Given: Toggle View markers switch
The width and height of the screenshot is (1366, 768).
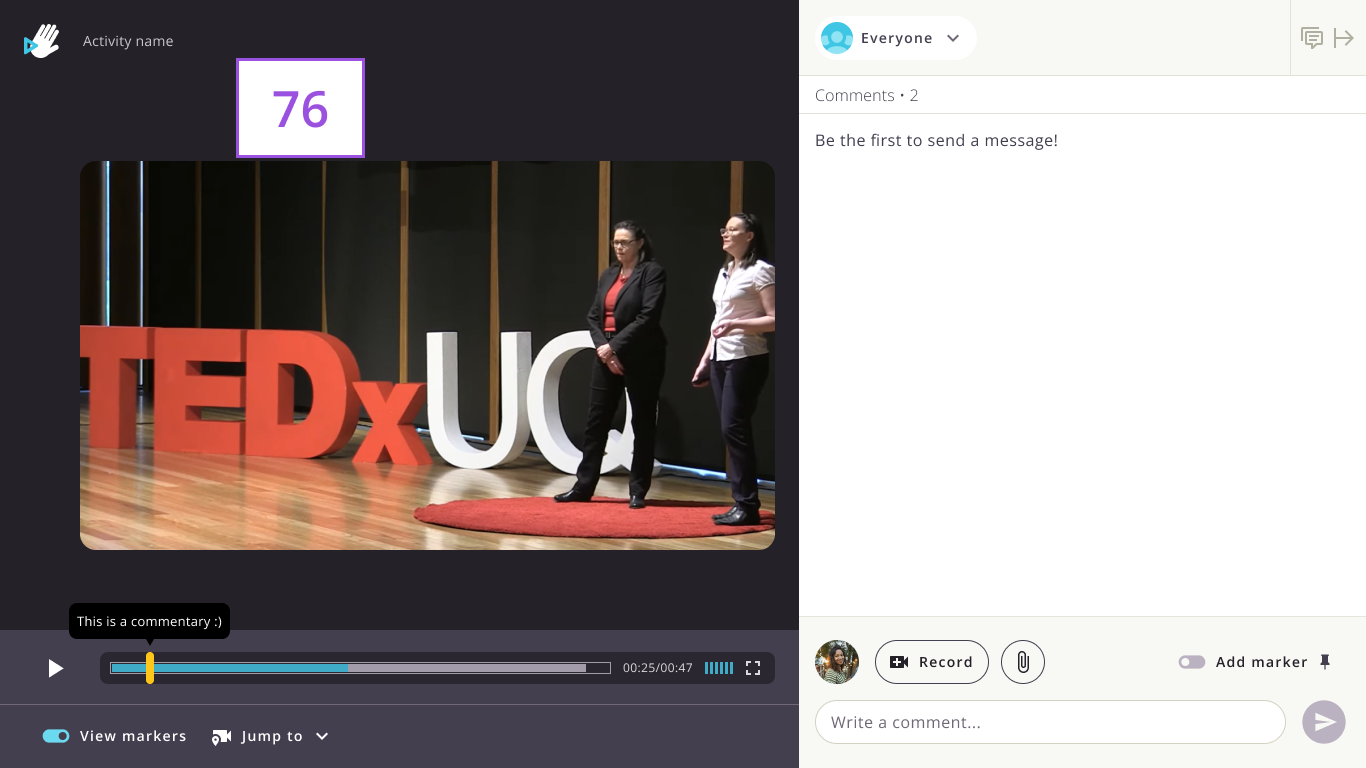Looking at the screenshot, I should coord(56,736).
